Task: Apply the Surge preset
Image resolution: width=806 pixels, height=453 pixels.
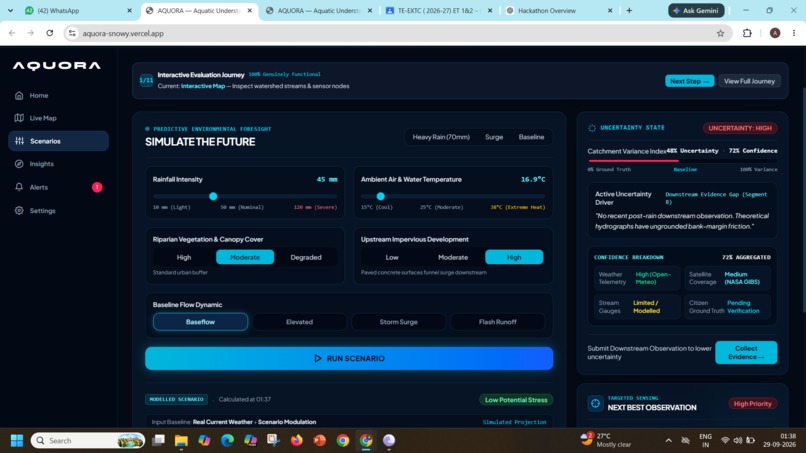Action: (494, 137)
